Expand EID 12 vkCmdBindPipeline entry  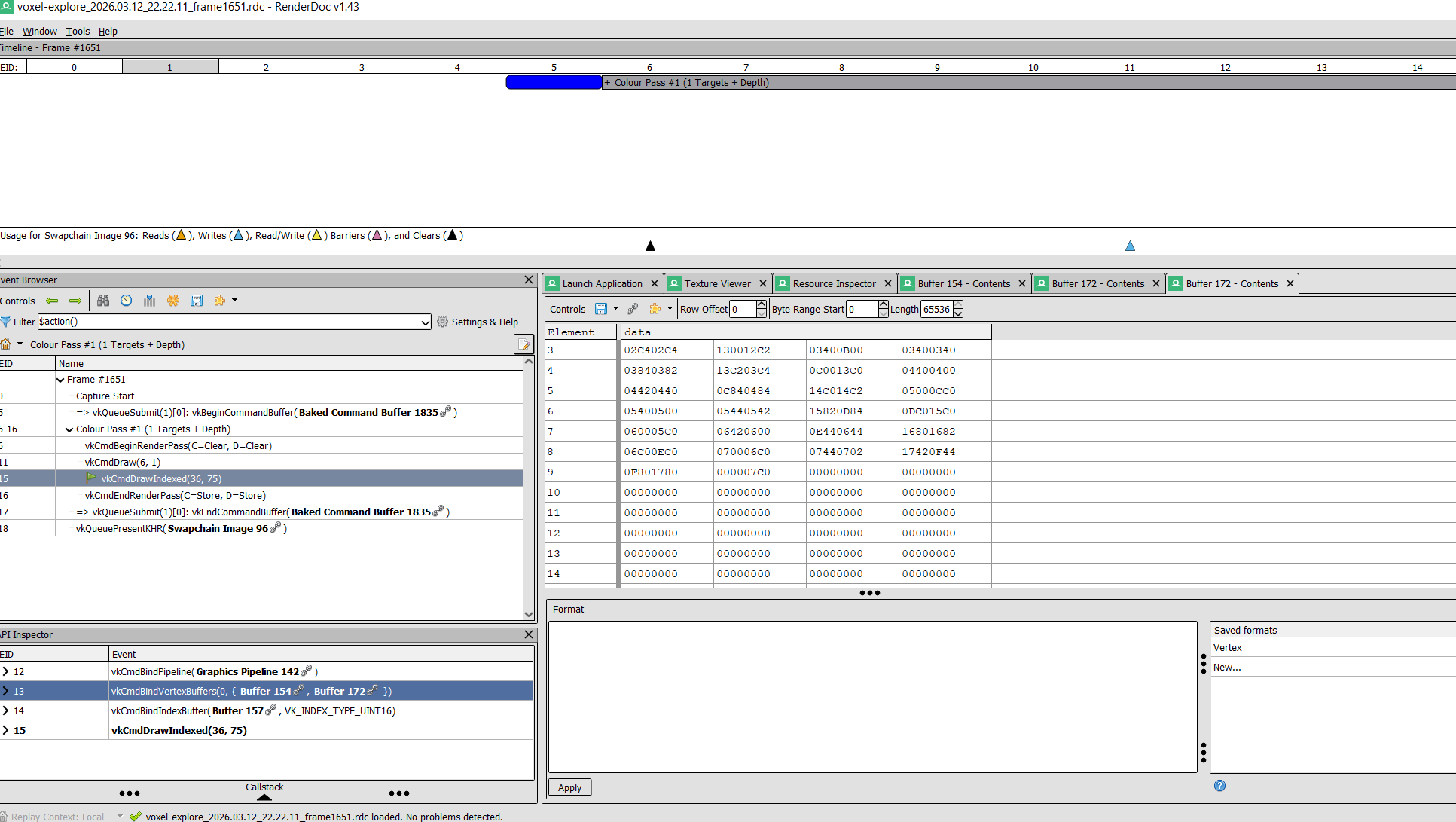point(6,671)
